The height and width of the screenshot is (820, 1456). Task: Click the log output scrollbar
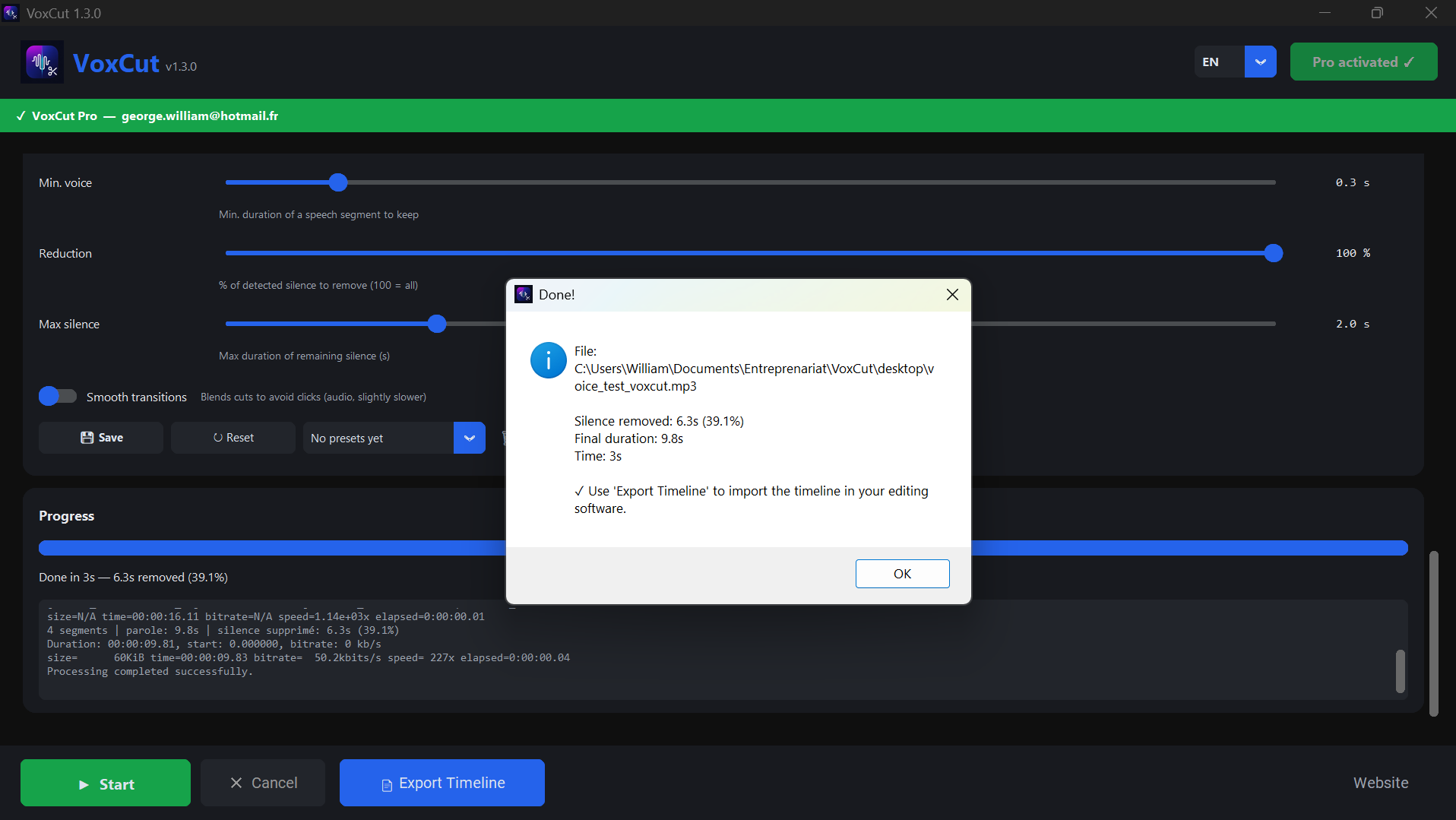click(x=1400, y=671)
